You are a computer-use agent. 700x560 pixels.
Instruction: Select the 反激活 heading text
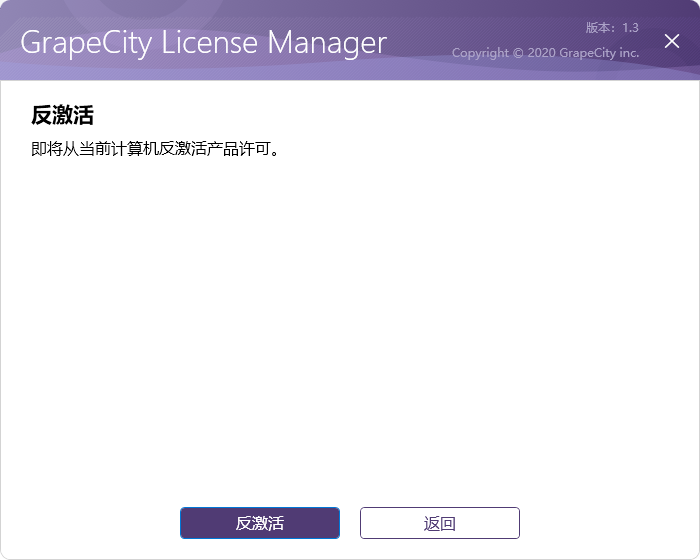click(62, 115)
